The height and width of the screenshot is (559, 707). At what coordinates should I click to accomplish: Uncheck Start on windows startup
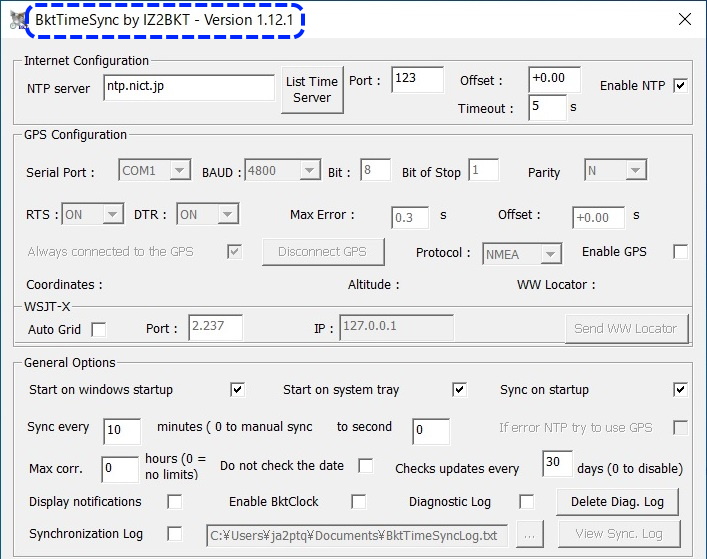(x=237, y=389)
